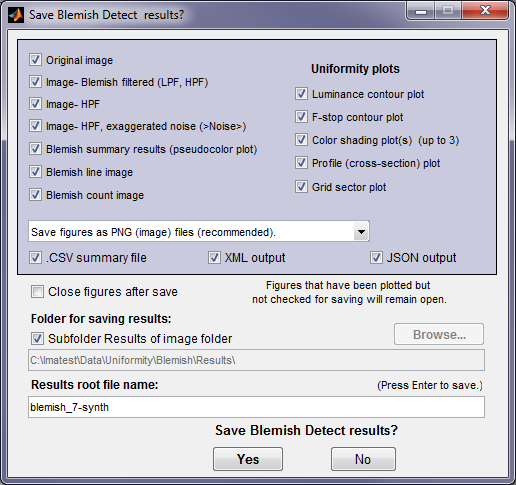Click the MATLAB icon in title bar
The width and height of the screenshot is (516, 485).
(16, 15)
